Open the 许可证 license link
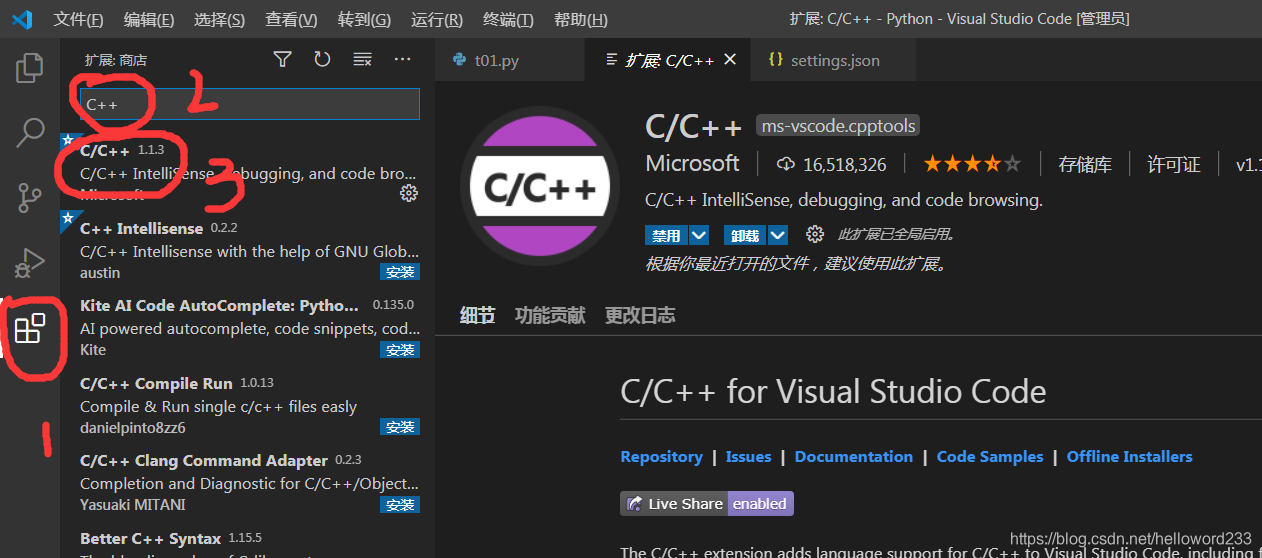1262x558 pixels. [x=1174, y=165]
